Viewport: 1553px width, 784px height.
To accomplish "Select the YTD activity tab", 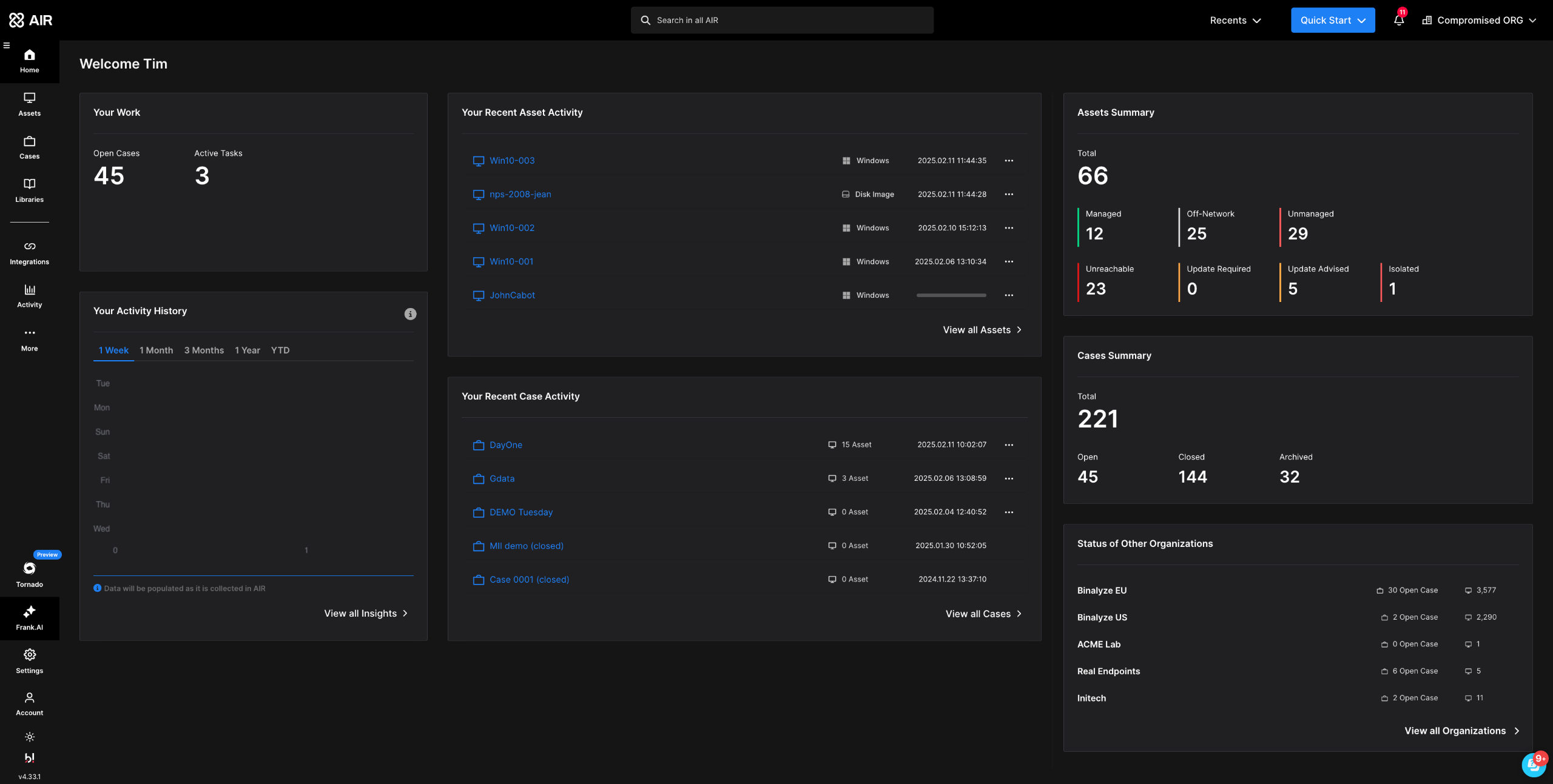I will pos(280,350).
